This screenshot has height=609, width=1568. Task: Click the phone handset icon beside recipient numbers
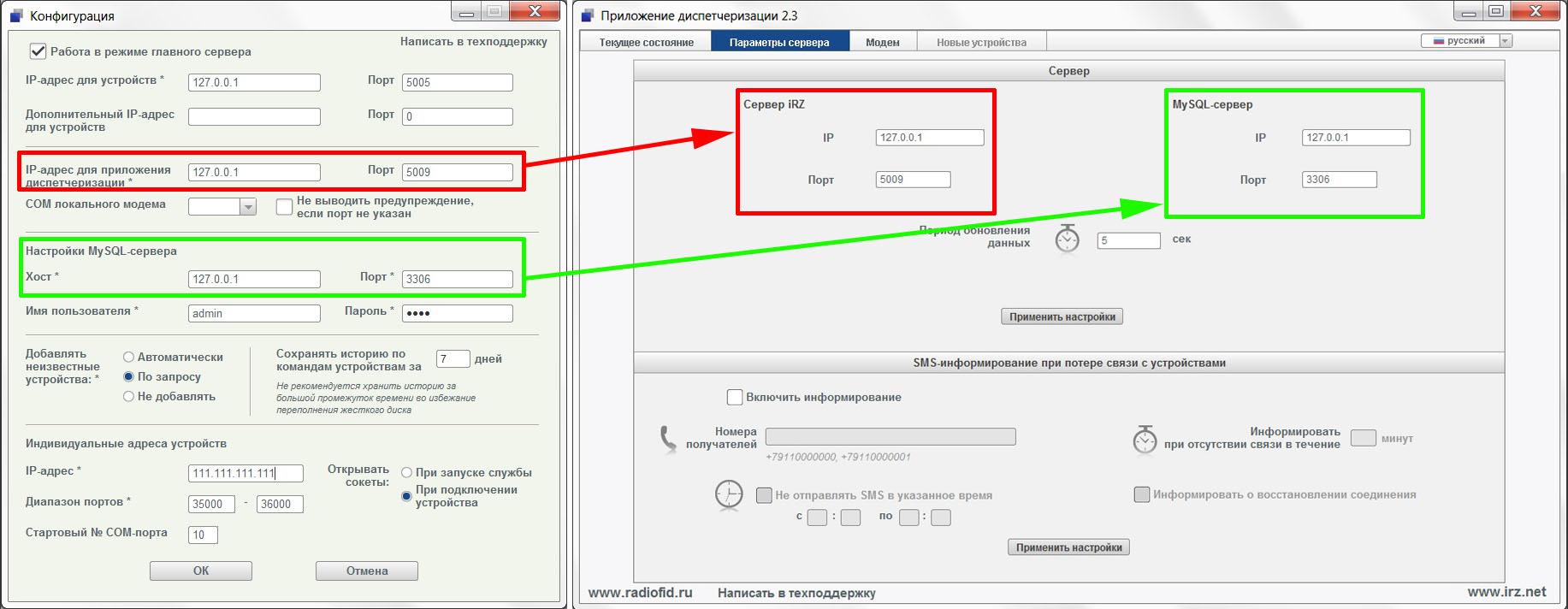668,440
